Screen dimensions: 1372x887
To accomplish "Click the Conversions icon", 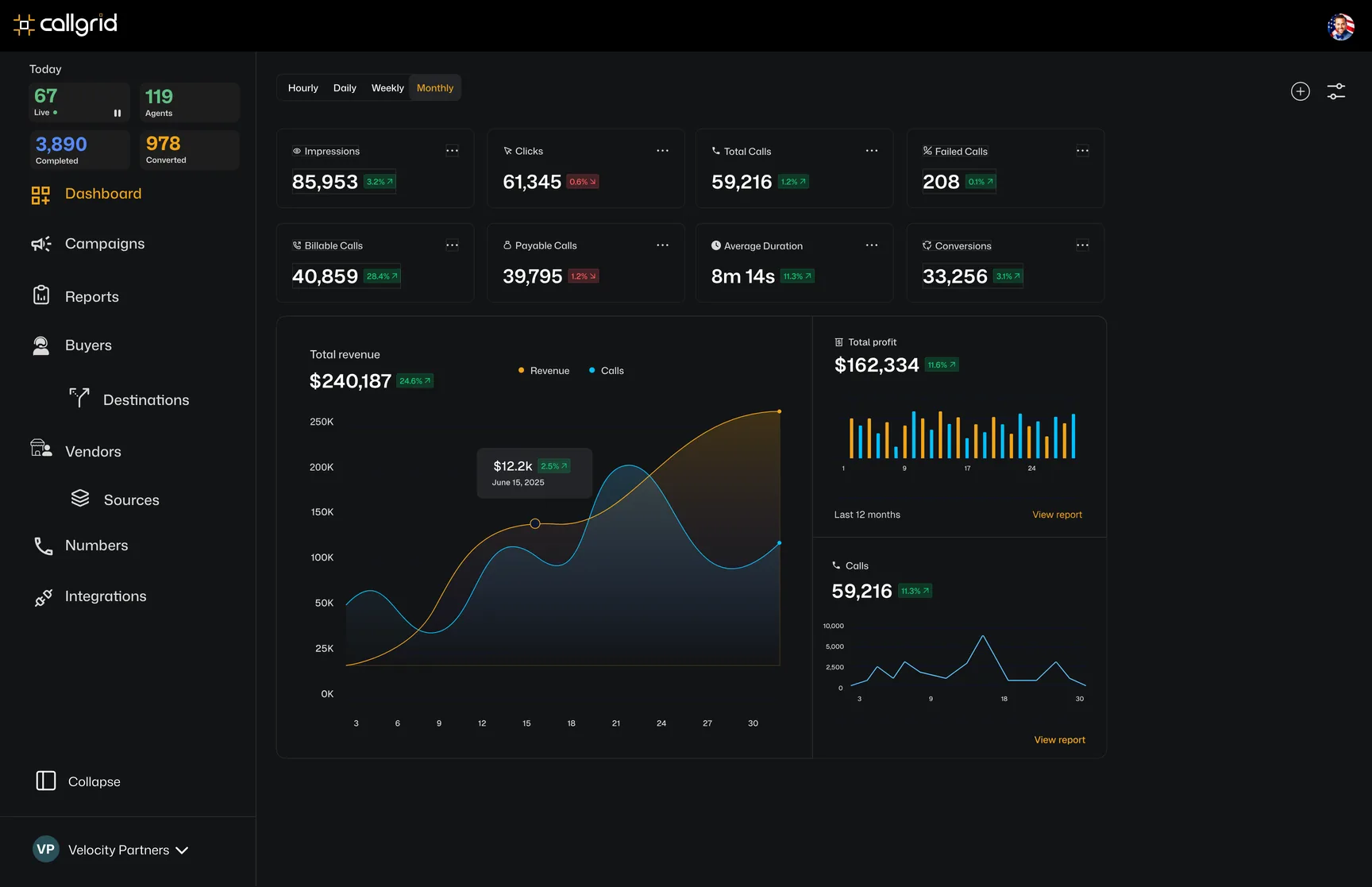I will (x=927, y=245).
